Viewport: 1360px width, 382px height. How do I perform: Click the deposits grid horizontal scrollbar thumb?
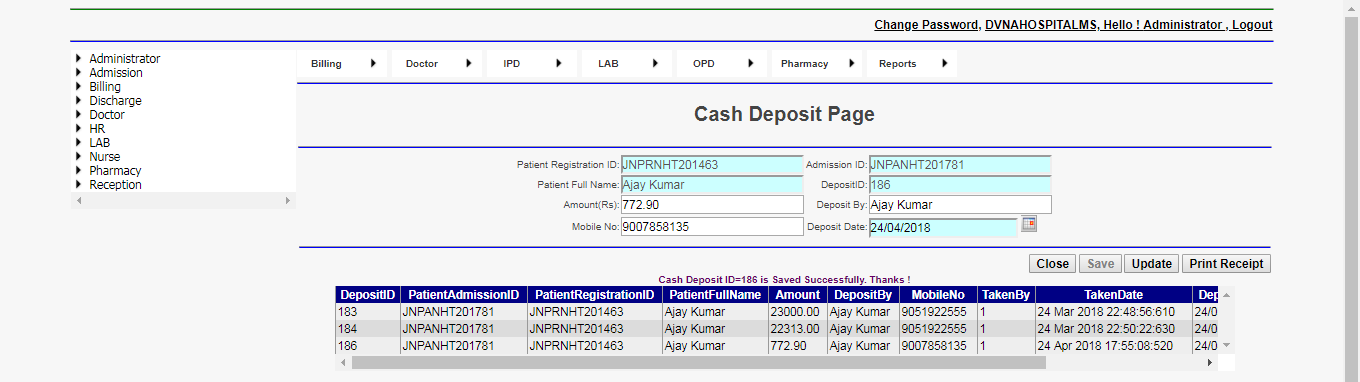698,363
